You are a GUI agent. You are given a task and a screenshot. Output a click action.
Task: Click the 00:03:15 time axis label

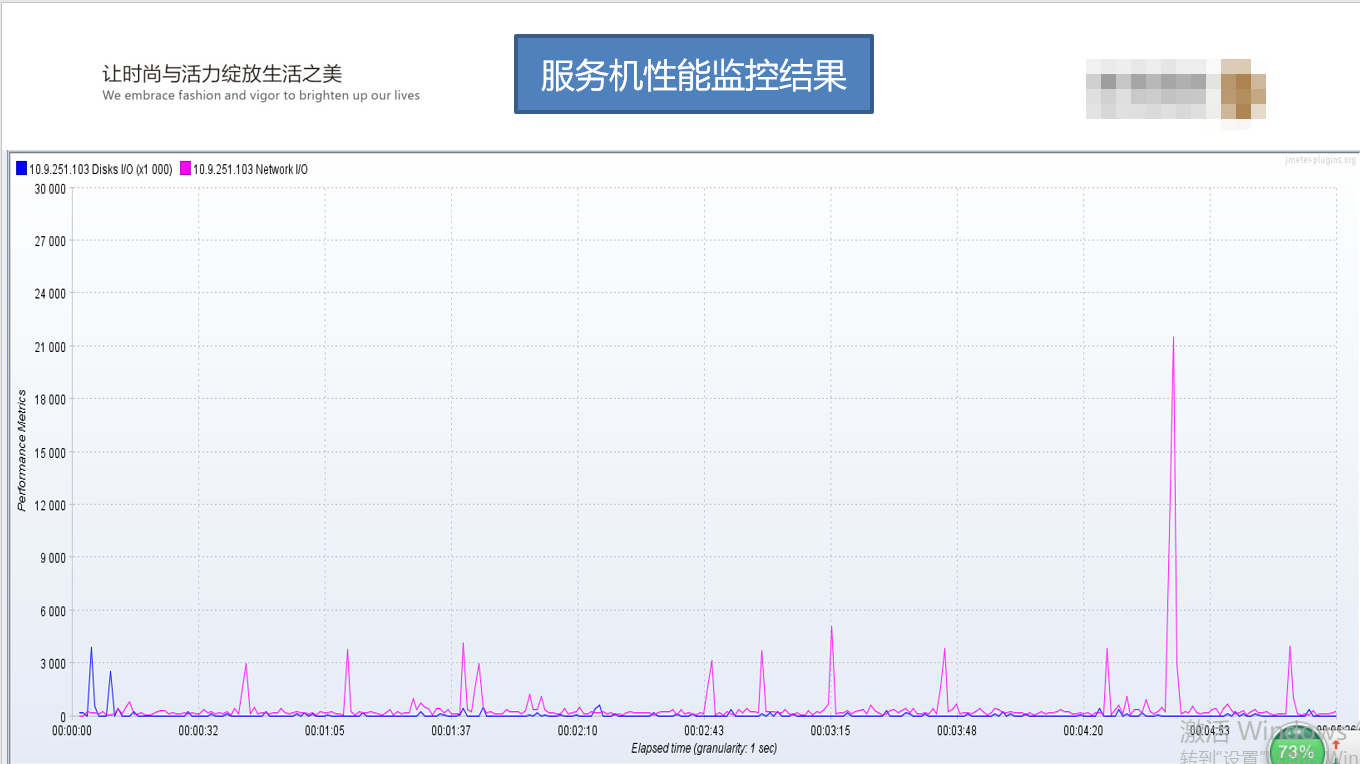pos(831,731)
